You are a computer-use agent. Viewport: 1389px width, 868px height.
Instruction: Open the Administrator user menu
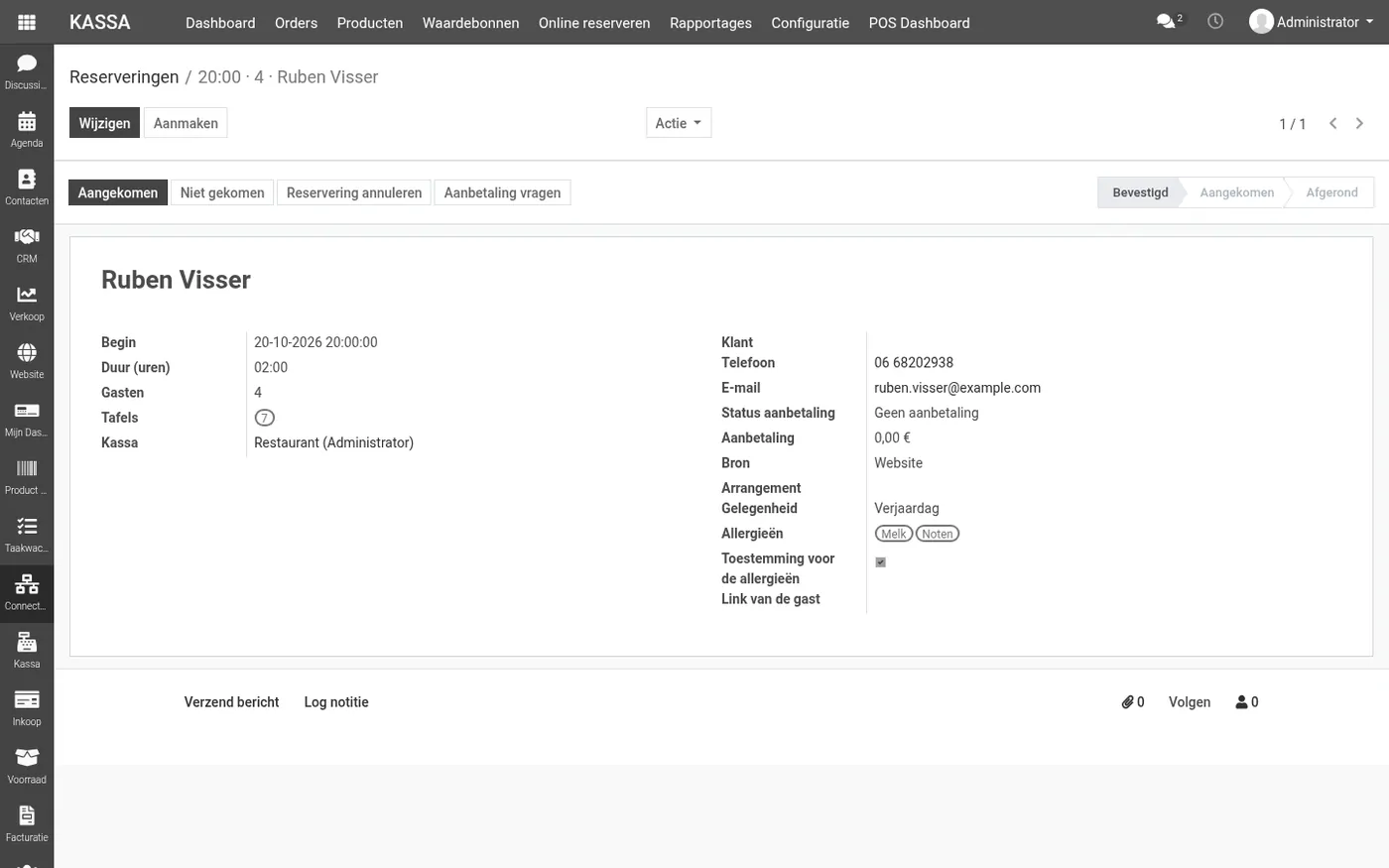pos(1312,22)
